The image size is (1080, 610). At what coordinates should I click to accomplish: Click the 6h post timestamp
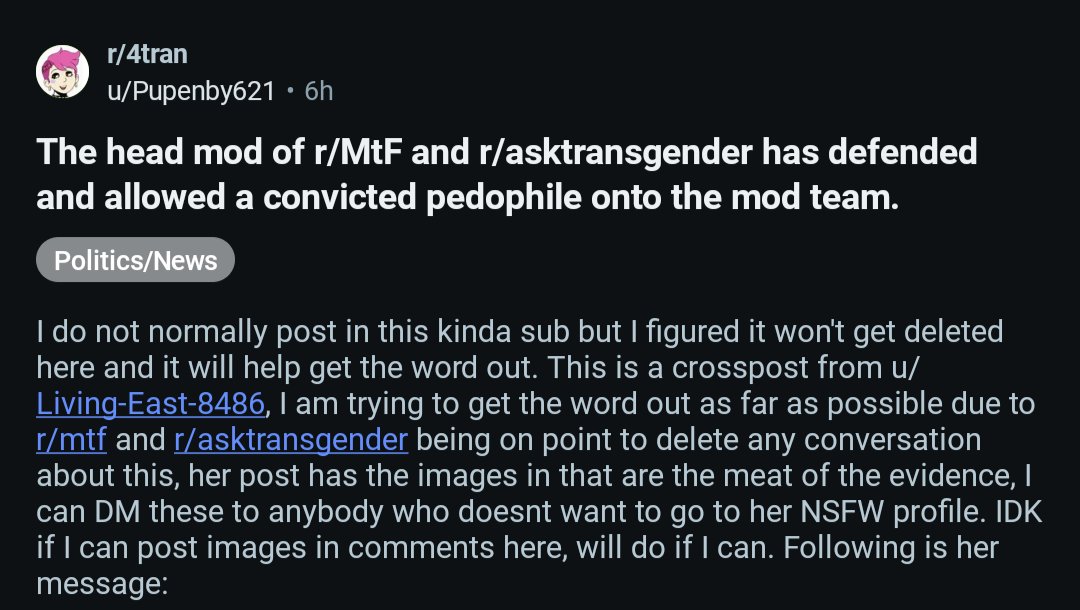tap(319, 92)
